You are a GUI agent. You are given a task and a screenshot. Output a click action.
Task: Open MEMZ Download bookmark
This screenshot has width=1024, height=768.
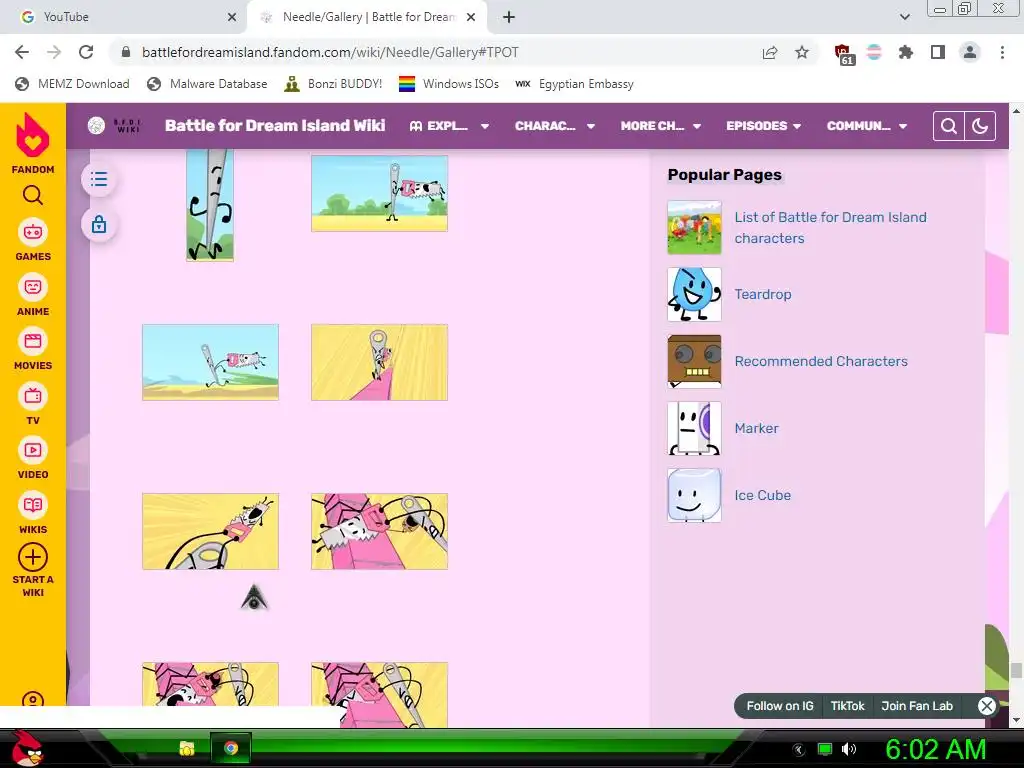72,84
